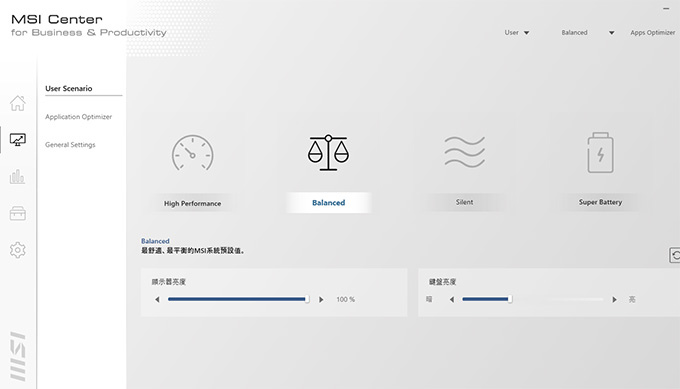This screenshot has height=389, width=680.
Task: Increase display brightness with right arrow
Action: [321, 300]
